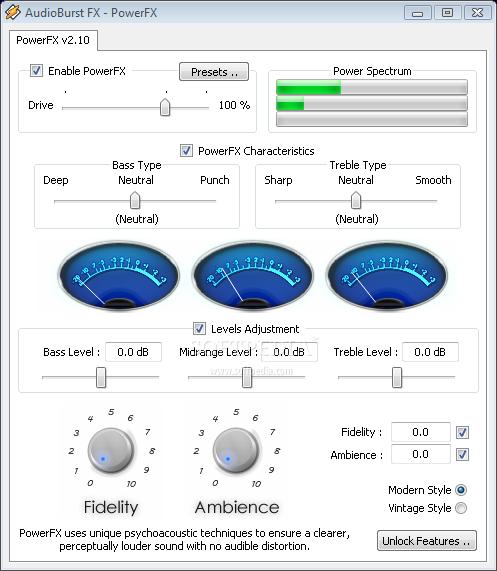Viewport: 497px width, 571px height.
Task: Click the Treble Level slider handle
Action: 397,377
